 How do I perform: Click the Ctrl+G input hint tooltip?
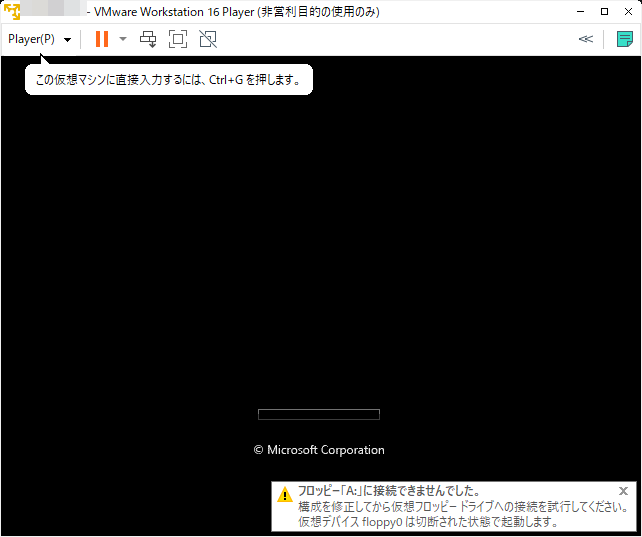169,79
